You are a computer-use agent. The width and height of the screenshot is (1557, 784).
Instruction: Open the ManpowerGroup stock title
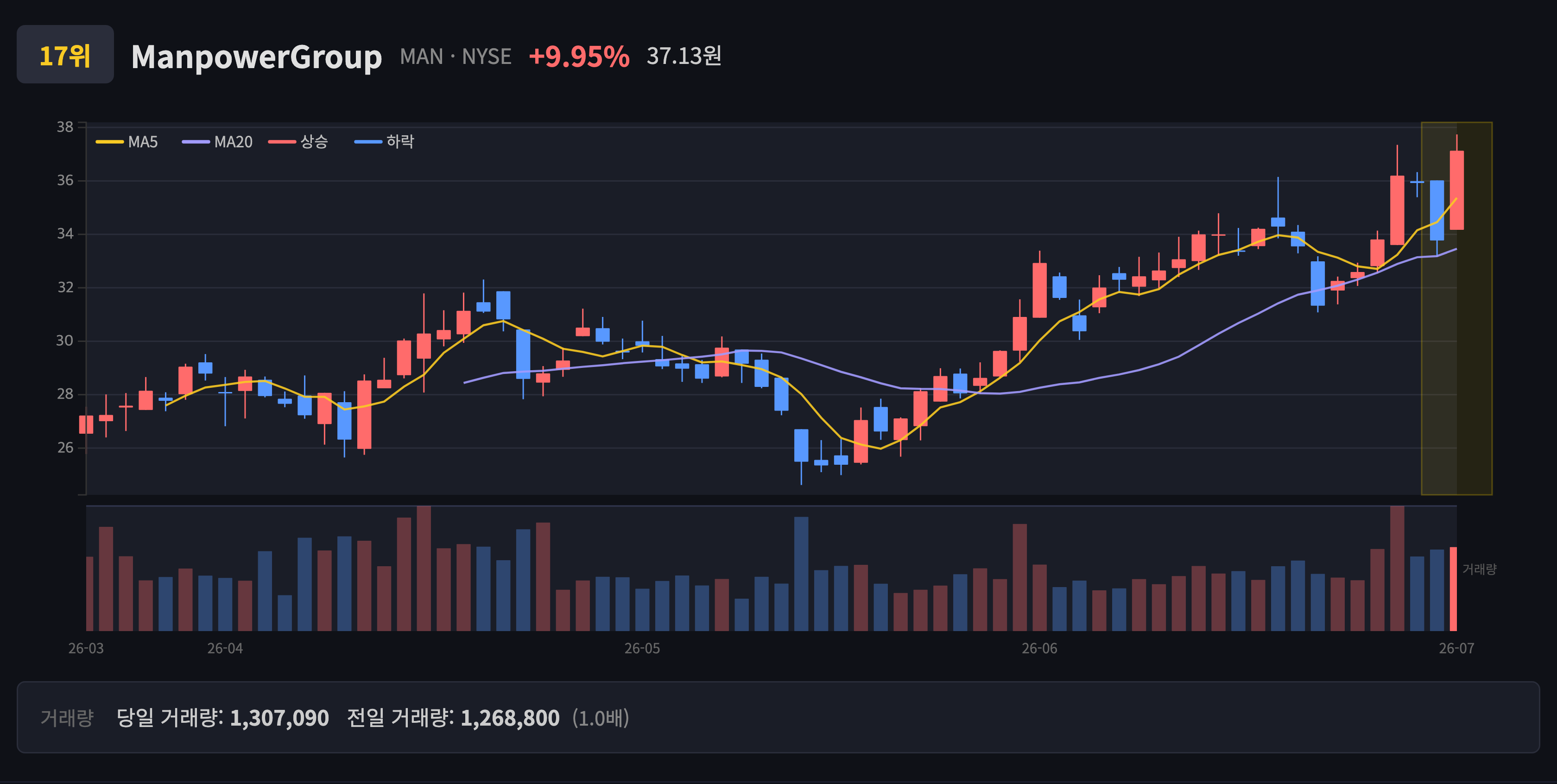[x=256, y=57]
